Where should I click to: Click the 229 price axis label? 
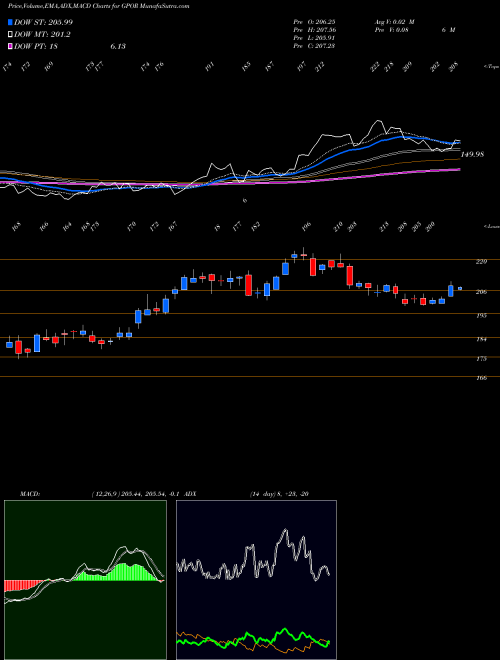point(481,262)
